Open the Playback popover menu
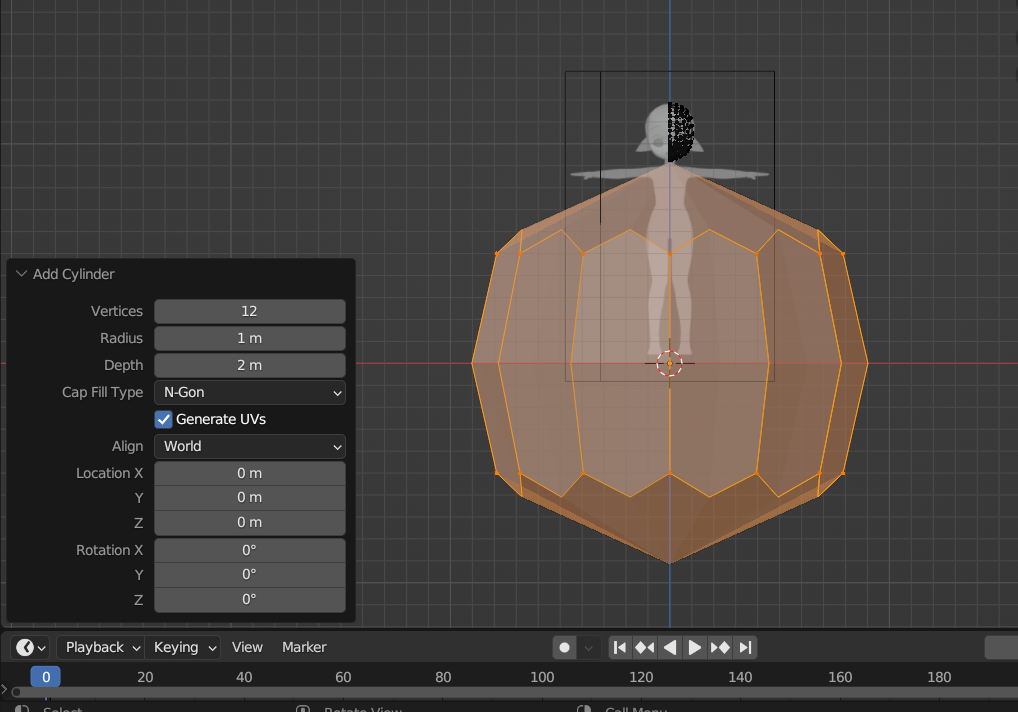Viewport: 1018px width, 712px height. 101,647
